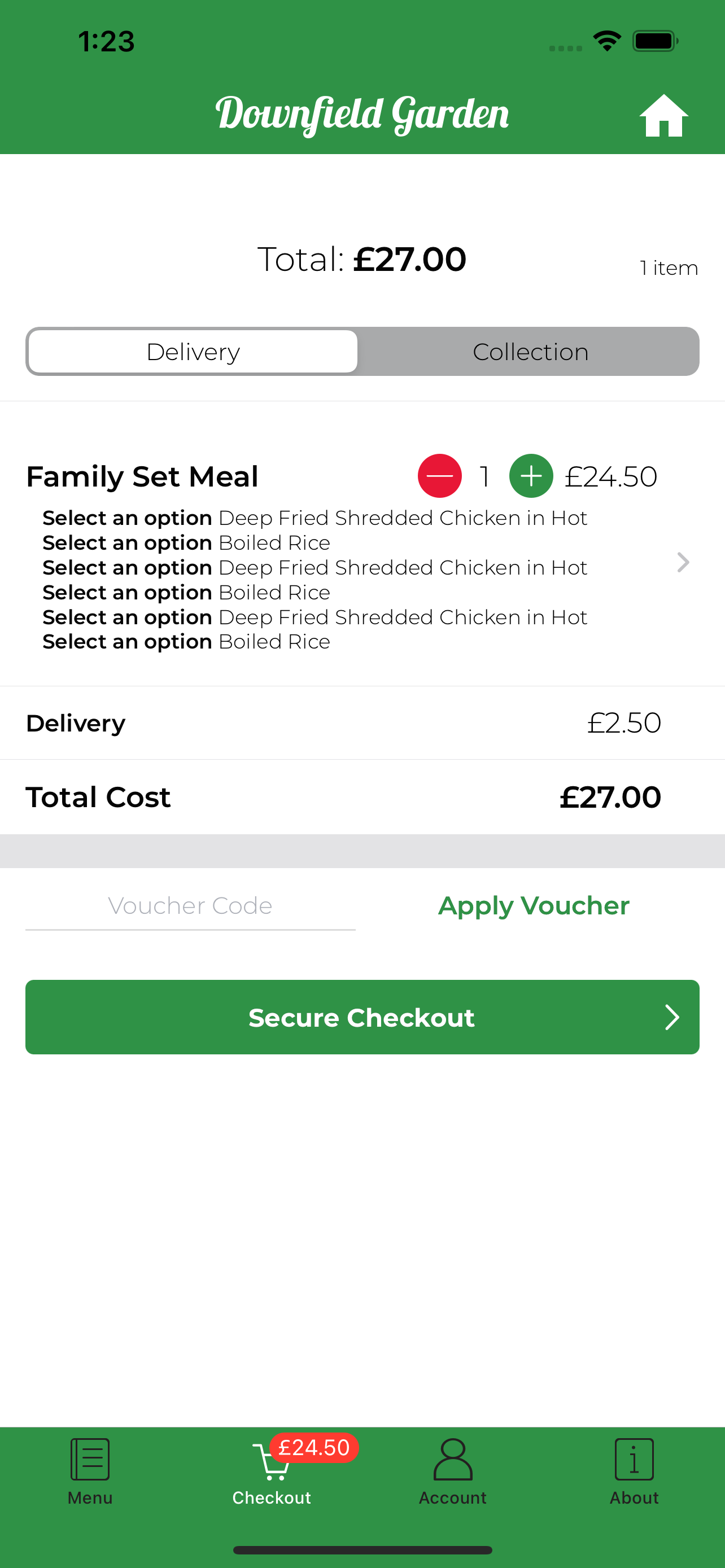The width and height of the screenshot is (725, 1568).
Task: Select the About tab label
Action: point(634,1497)
